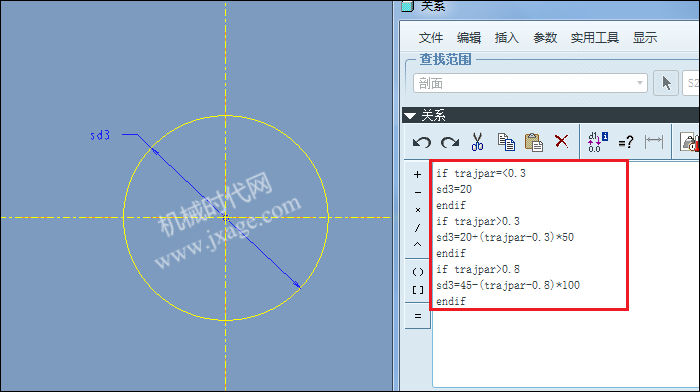700x392 pixels.
Task: Click the Paste clipboard icon
Action: point(533,142)
